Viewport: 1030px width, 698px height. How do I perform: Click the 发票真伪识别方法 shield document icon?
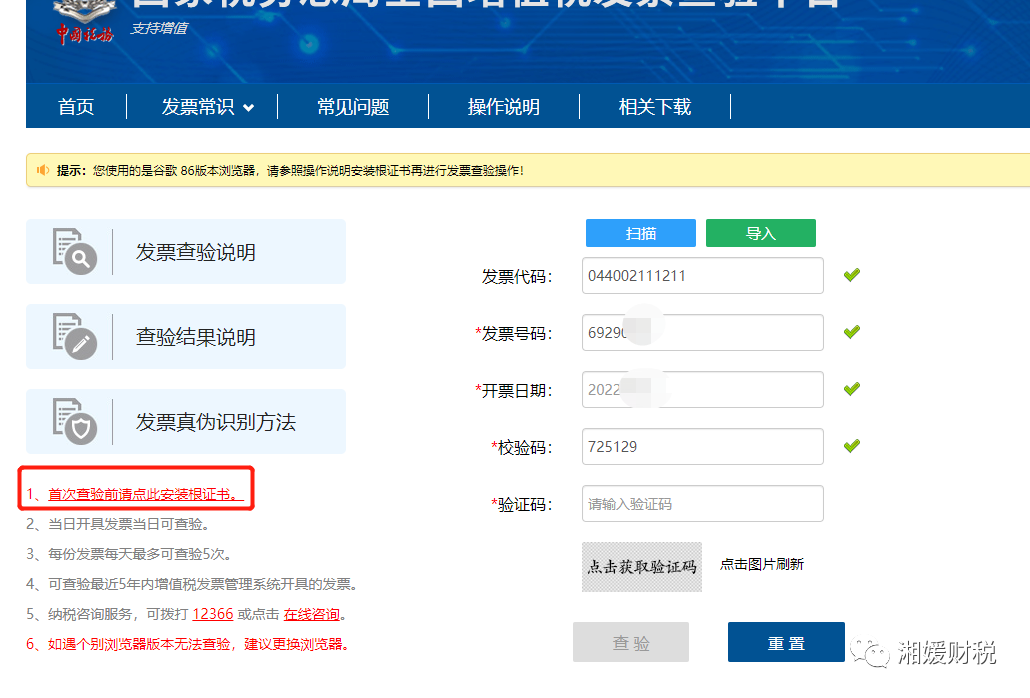[x=75, y=421]
